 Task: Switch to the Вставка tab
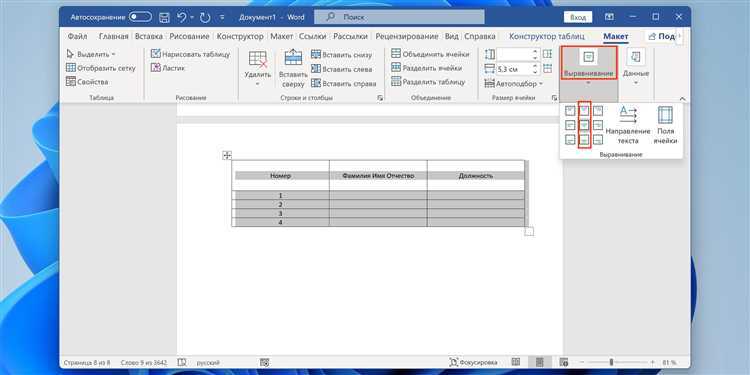(x=148, y=36)
